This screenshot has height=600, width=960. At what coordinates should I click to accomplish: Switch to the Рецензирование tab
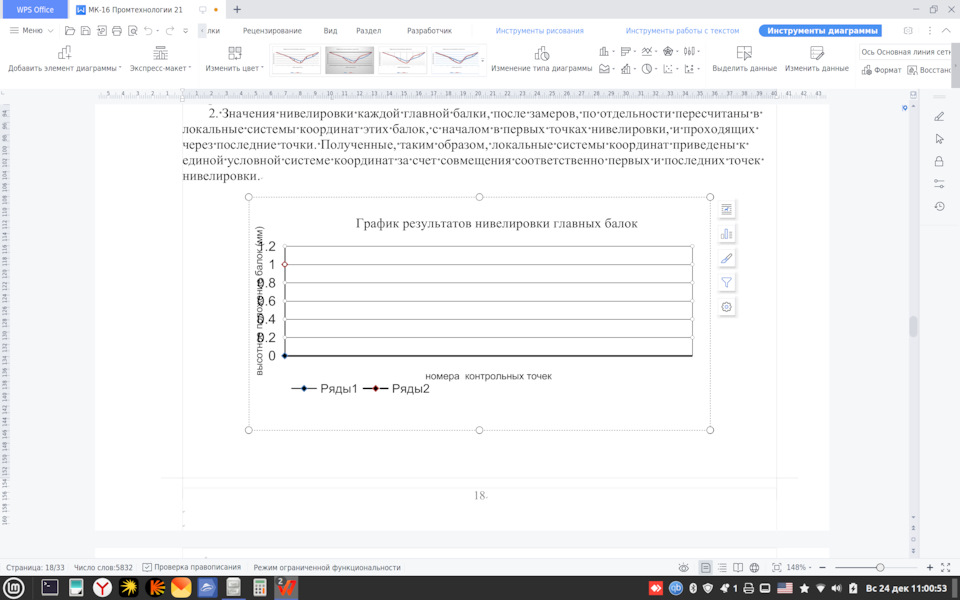tap(272, 31)
